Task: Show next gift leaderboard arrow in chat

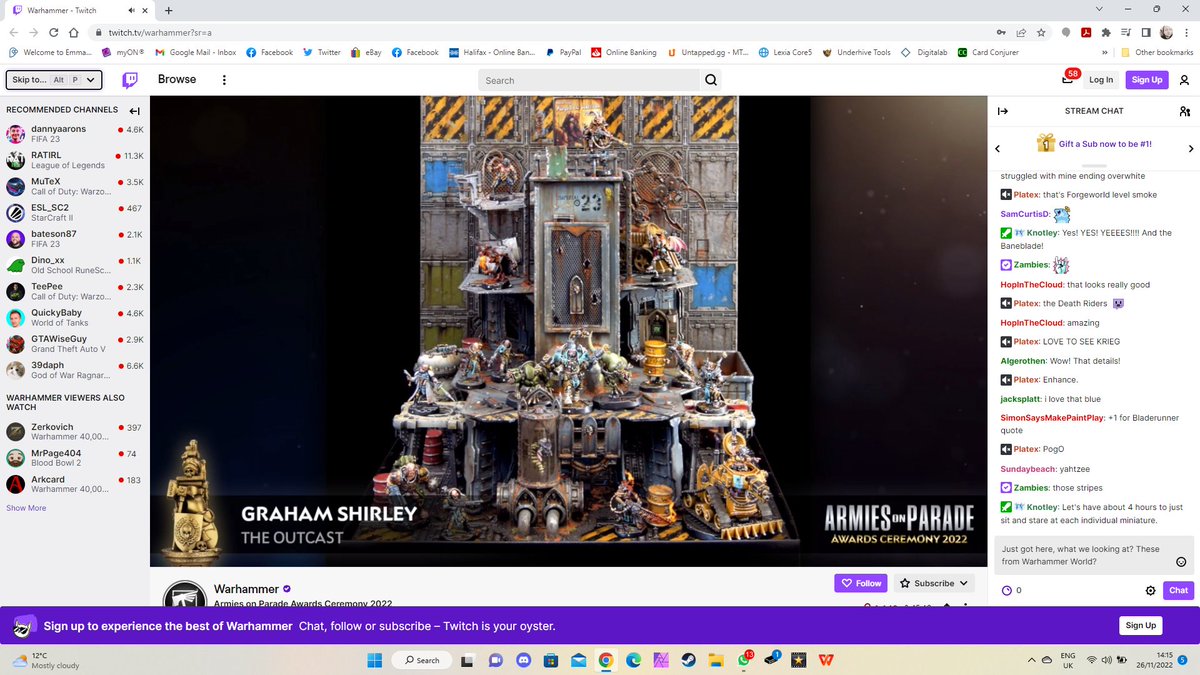Action: tap(1191, 149)
